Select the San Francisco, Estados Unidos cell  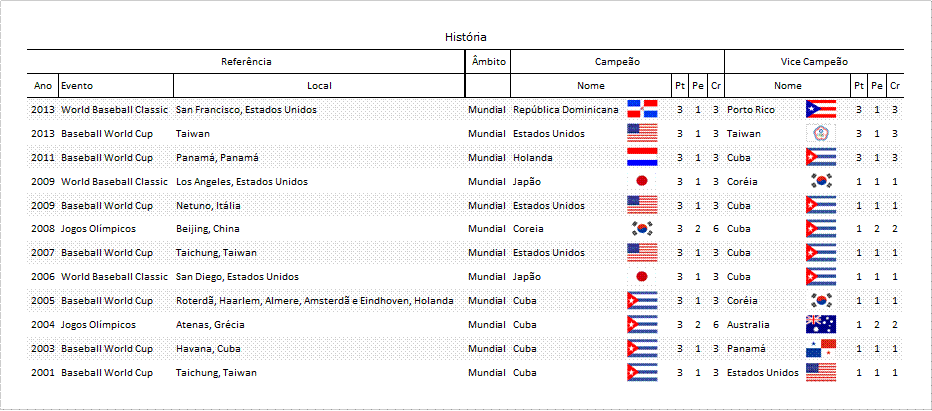coord(246,109)
